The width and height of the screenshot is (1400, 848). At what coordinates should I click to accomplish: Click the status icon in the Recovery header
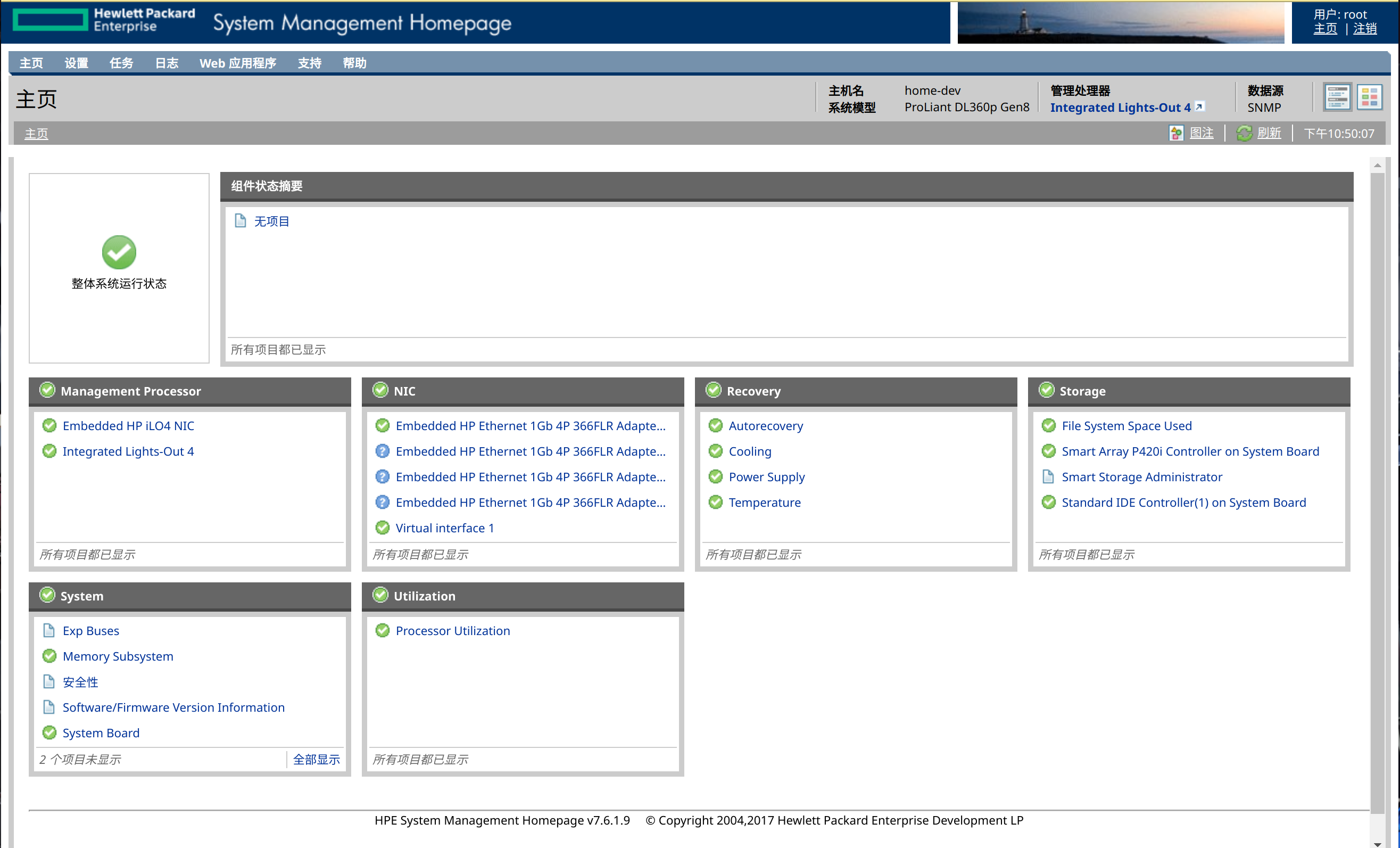pos(713,390)
